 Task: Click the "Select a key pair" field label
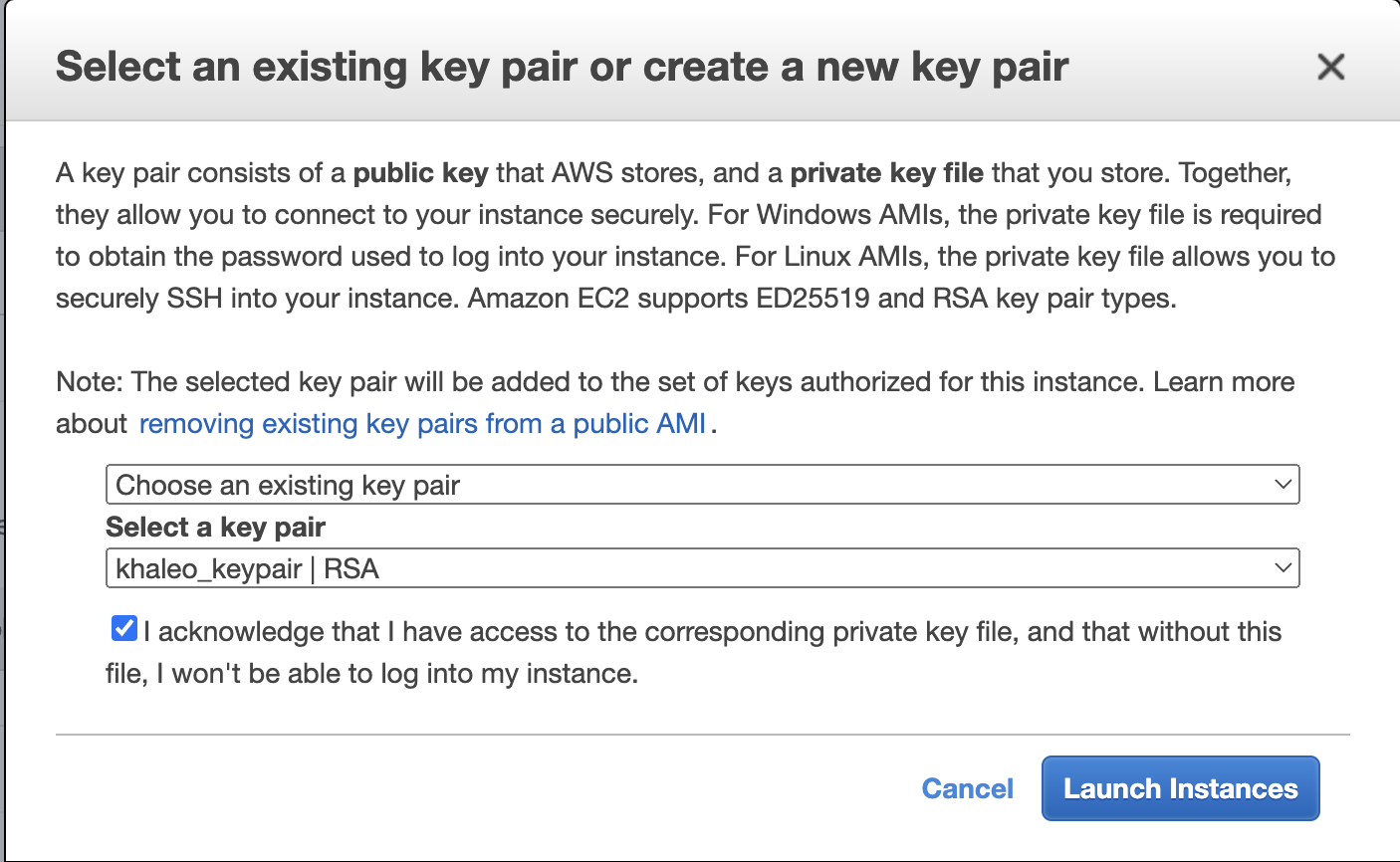[215, 527]
